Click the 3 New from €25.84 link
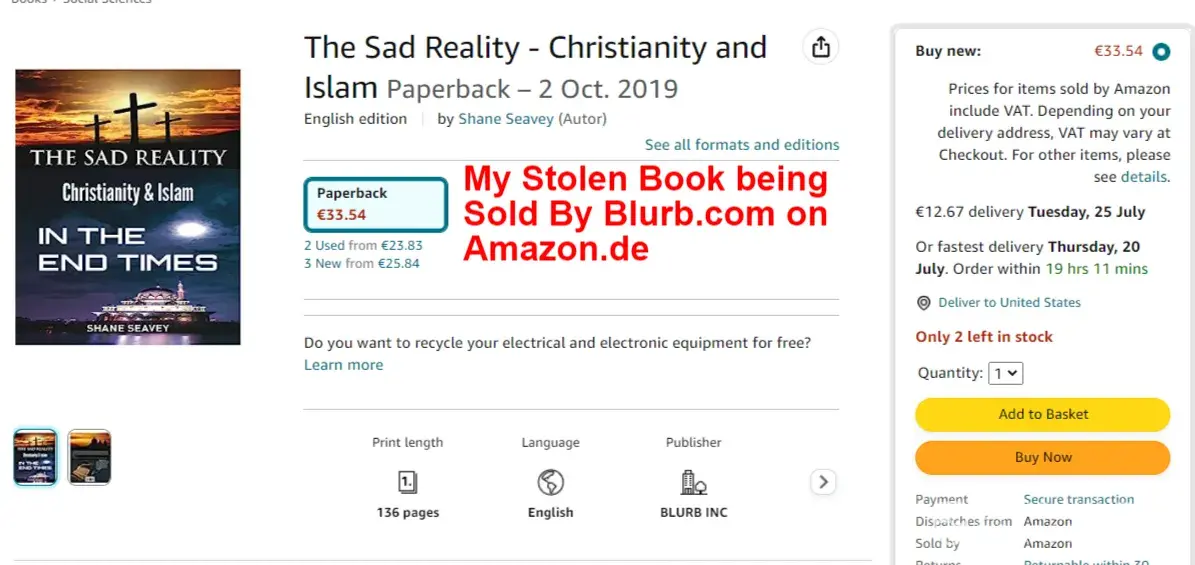Image resolution: width=1195 pixels, height=565 pixels. pos(362,263)
